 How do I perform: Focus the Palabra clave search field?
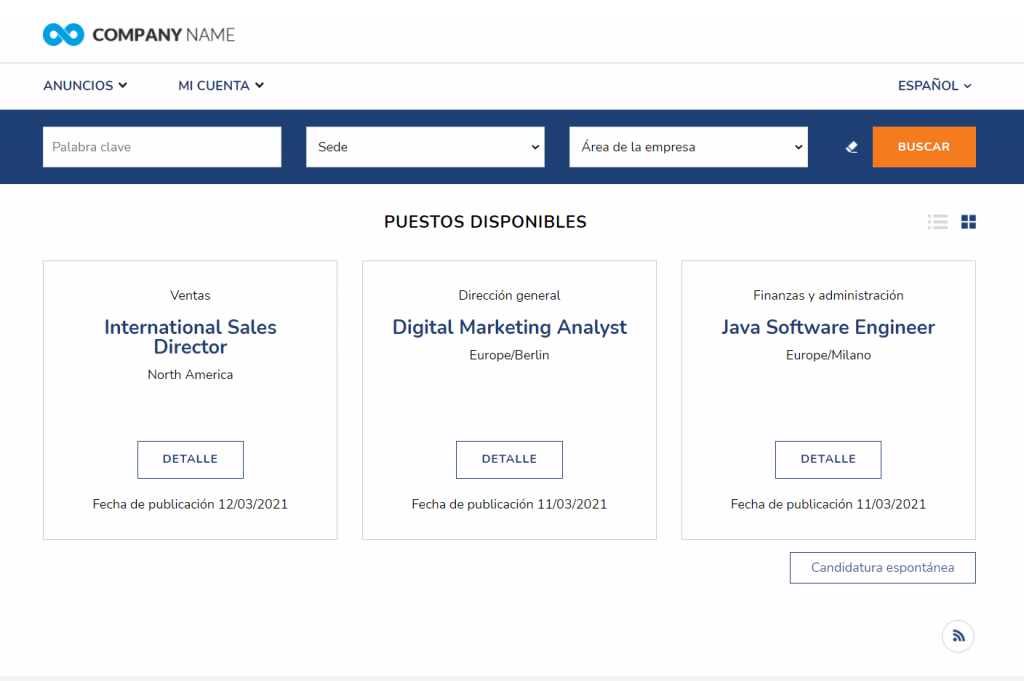[162, 147]
